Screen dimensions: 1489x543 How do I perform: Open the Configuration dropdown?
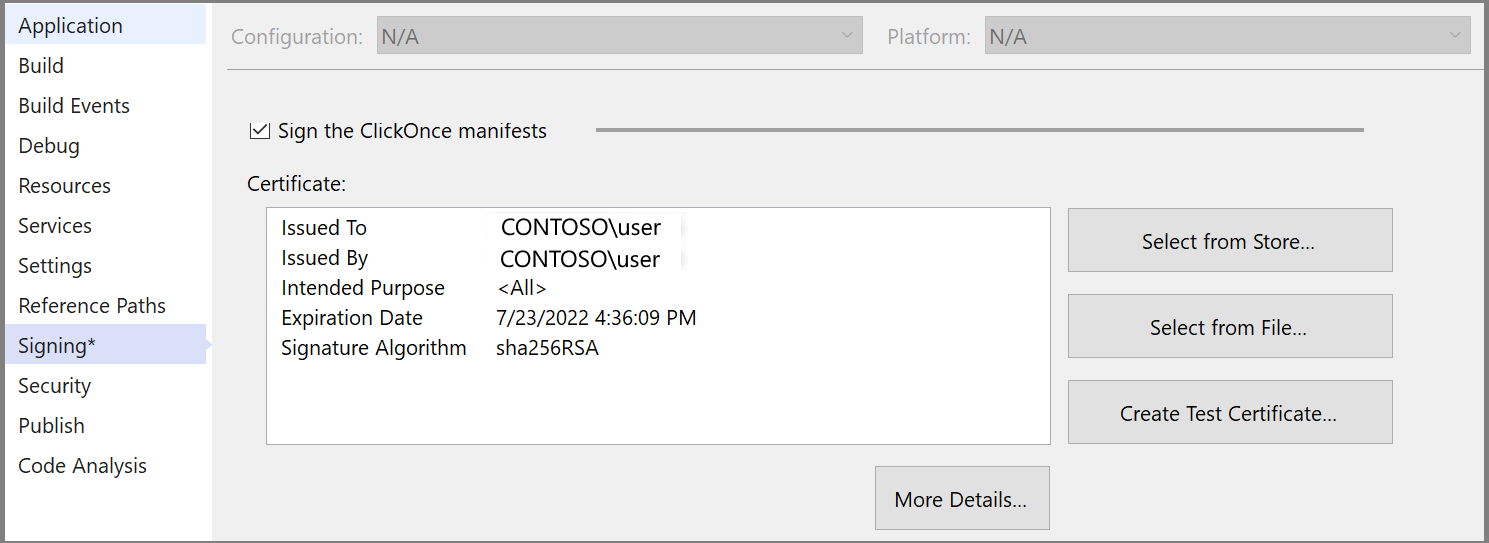619,37
